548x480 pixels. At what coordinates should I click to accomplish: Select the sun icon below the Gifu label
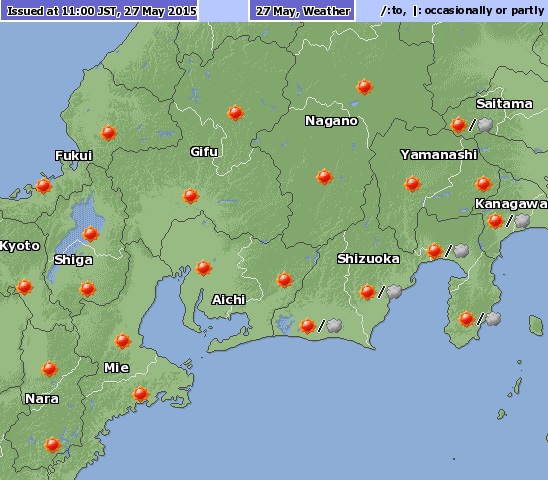tap(190, 196)
